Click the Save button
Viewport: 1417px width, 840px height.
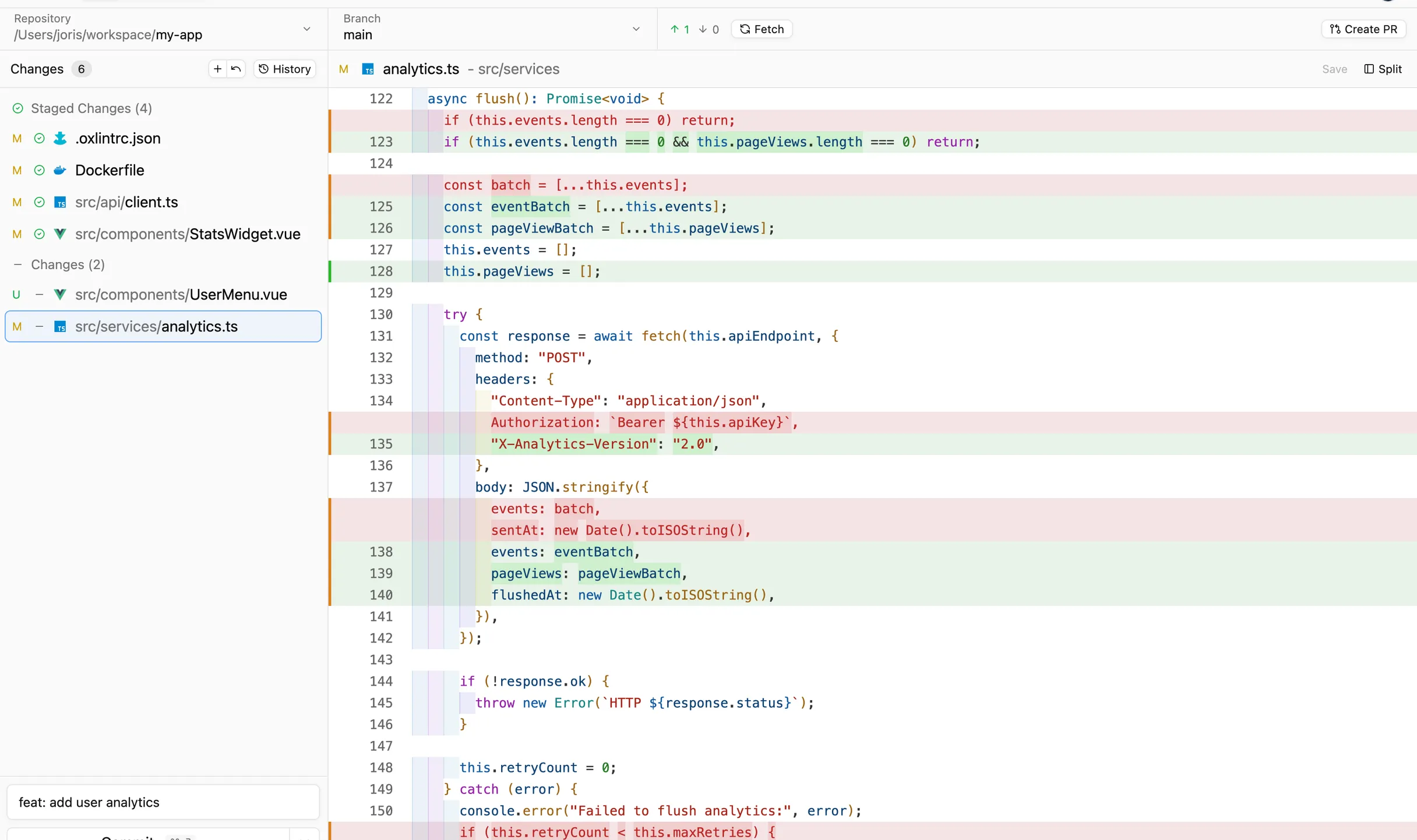[x=1334, y=69]
